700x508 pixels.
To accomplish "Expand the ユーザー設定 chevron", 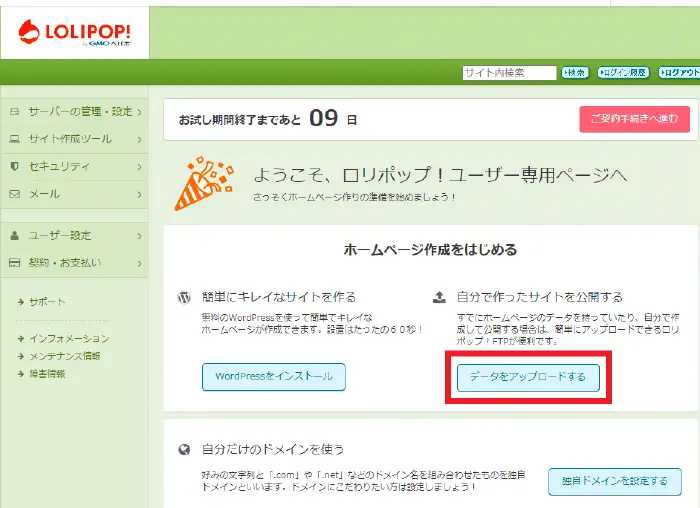I will pos(139,236).
